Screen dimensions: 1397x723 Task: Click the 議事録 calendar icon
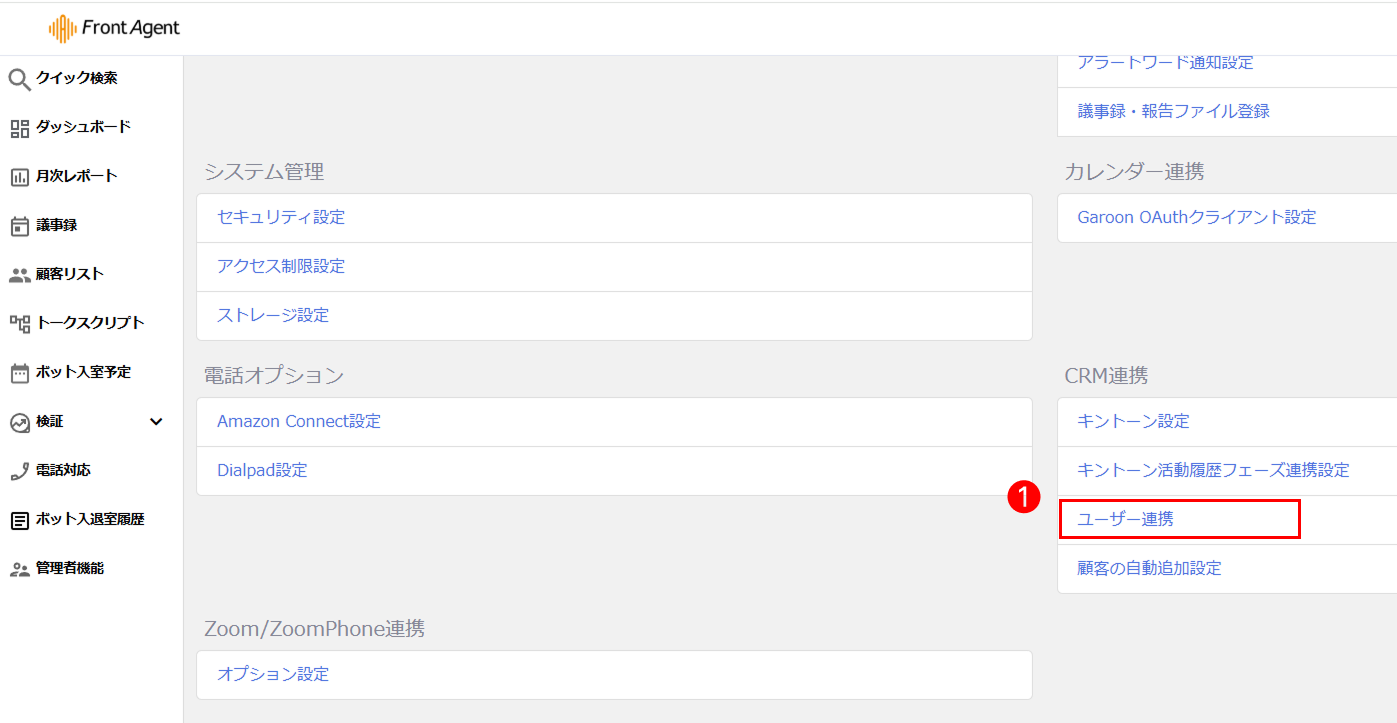coord(20,226)
